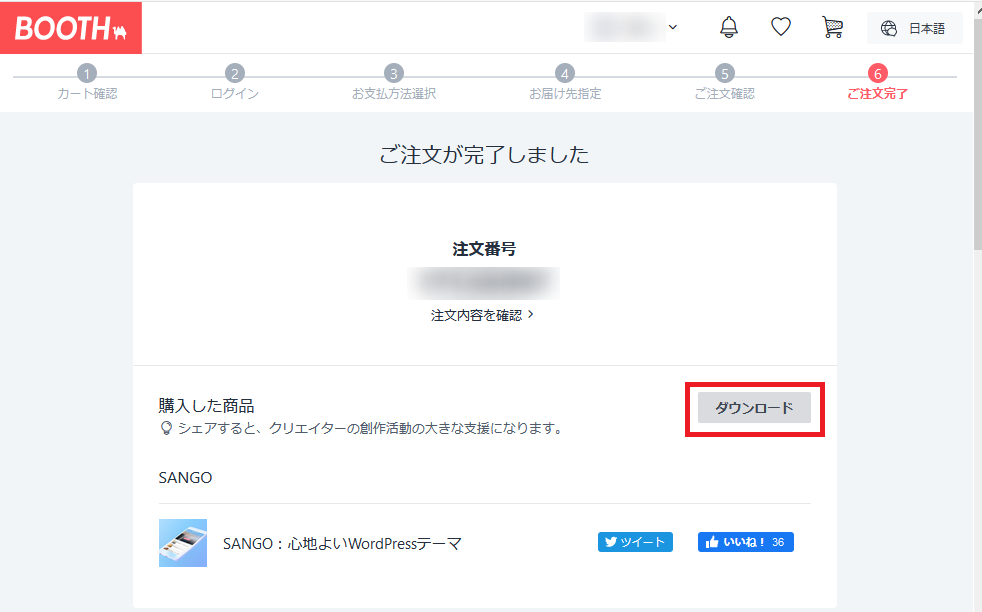
Task: Click the ご注文が完了しました heading
Action: coord(484,155)
